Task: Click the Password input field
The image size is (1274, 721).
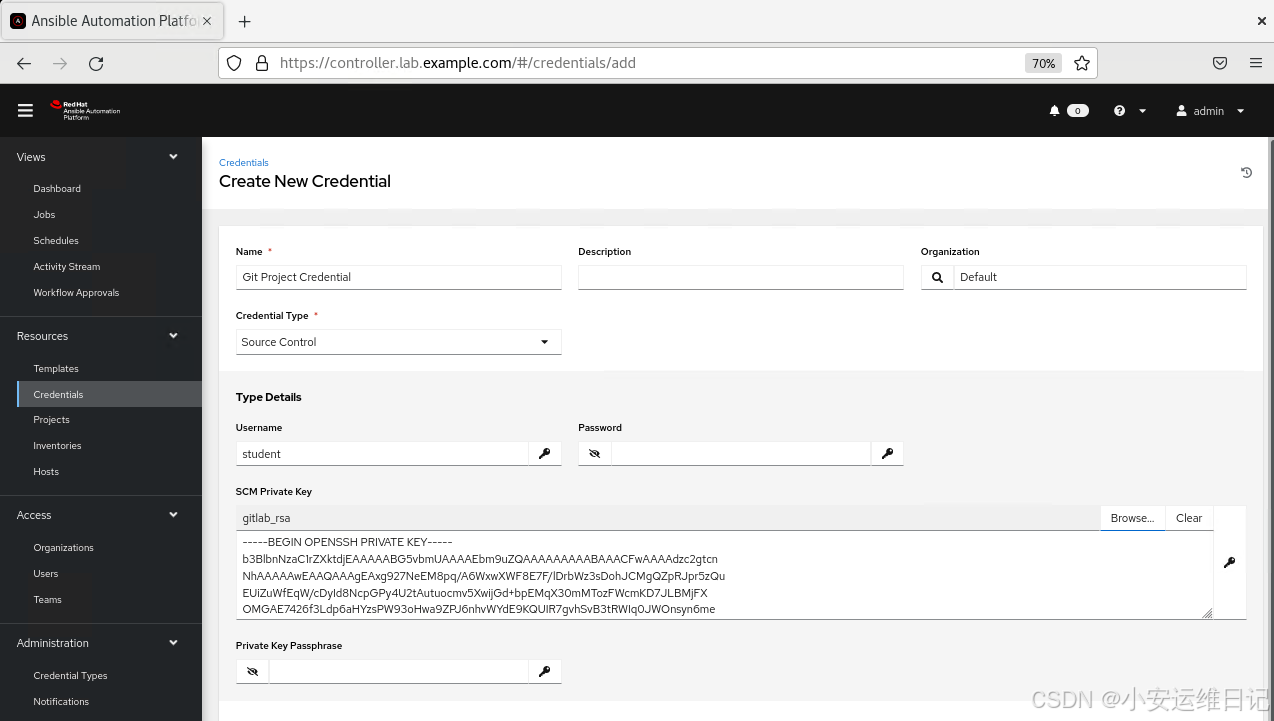Action: pyautogui.click(x=741, y=454)
